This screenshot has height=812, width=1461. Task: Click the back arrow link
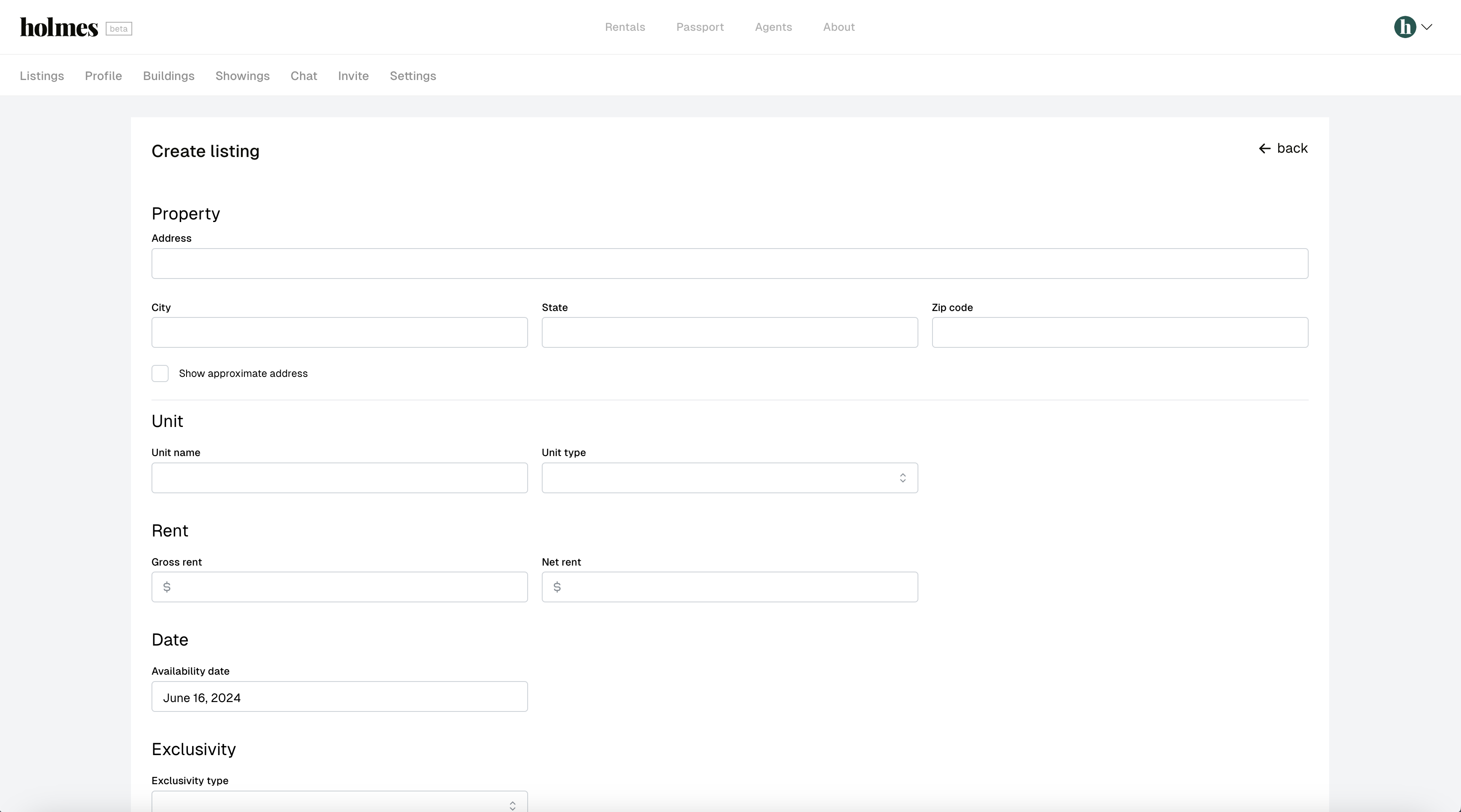click(1283, 148)
